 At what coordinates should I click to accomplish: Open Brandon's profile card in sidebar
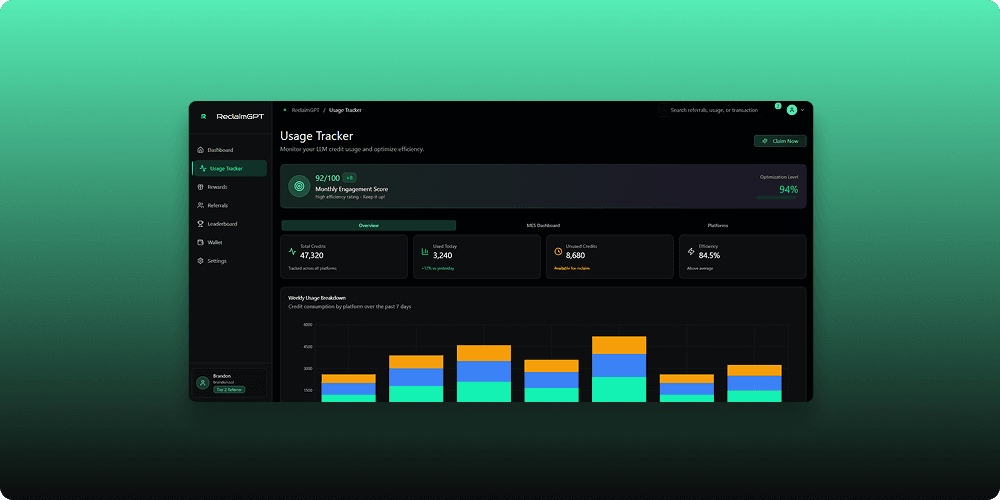[x=230, y=383]
